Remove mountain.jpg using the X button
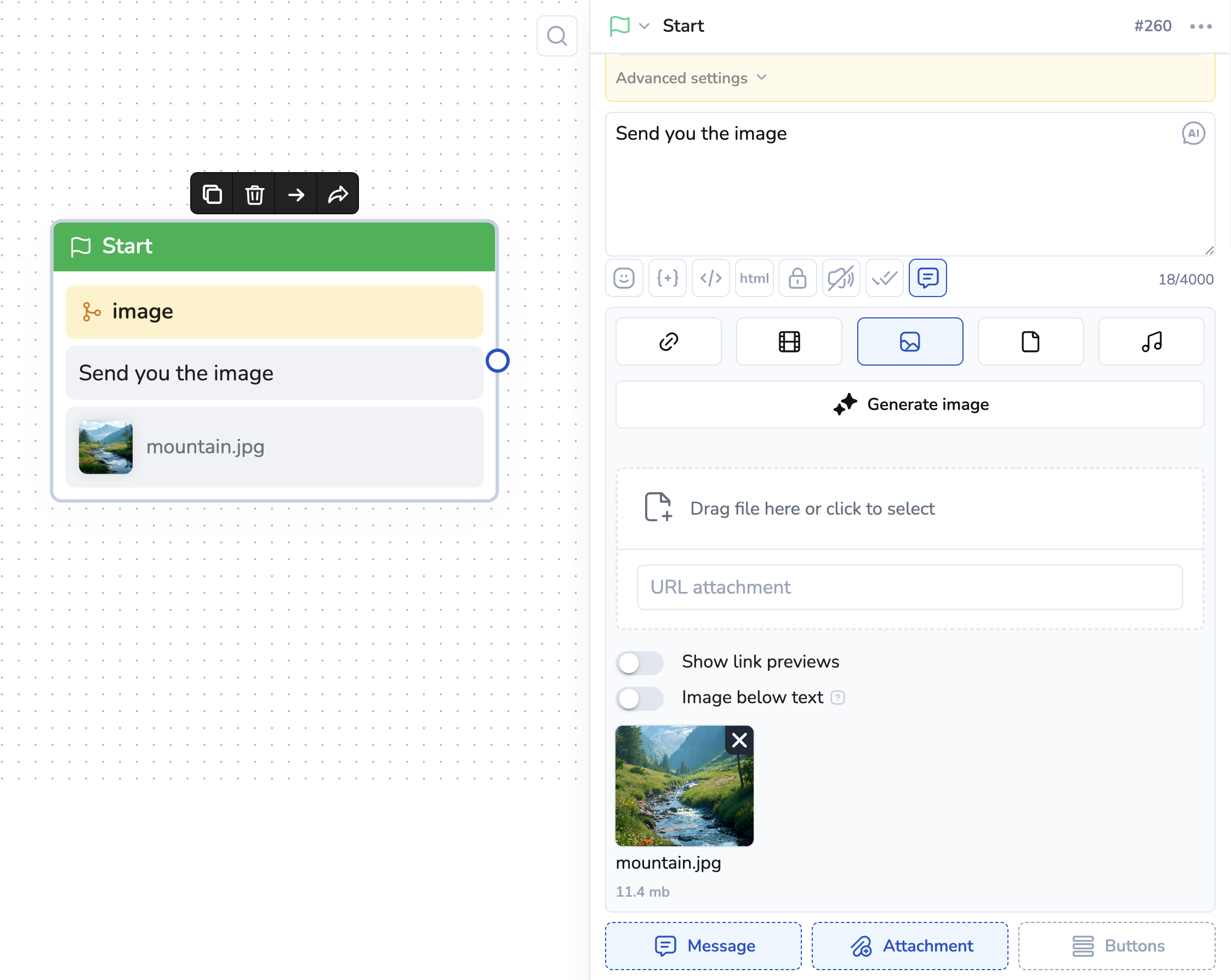The height and width of the screenshot is (980, 1231). point(739,740)
